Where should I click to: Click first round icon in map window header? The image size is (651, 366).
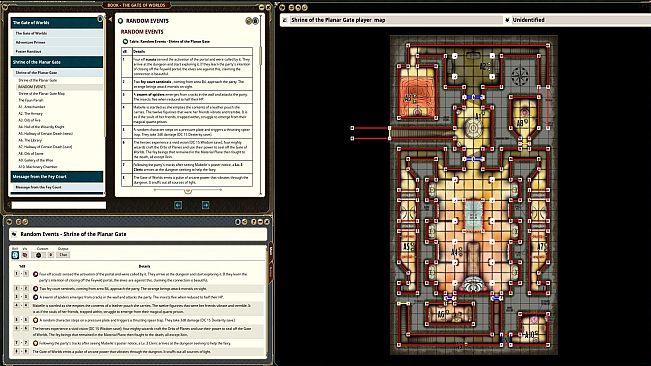282,7
